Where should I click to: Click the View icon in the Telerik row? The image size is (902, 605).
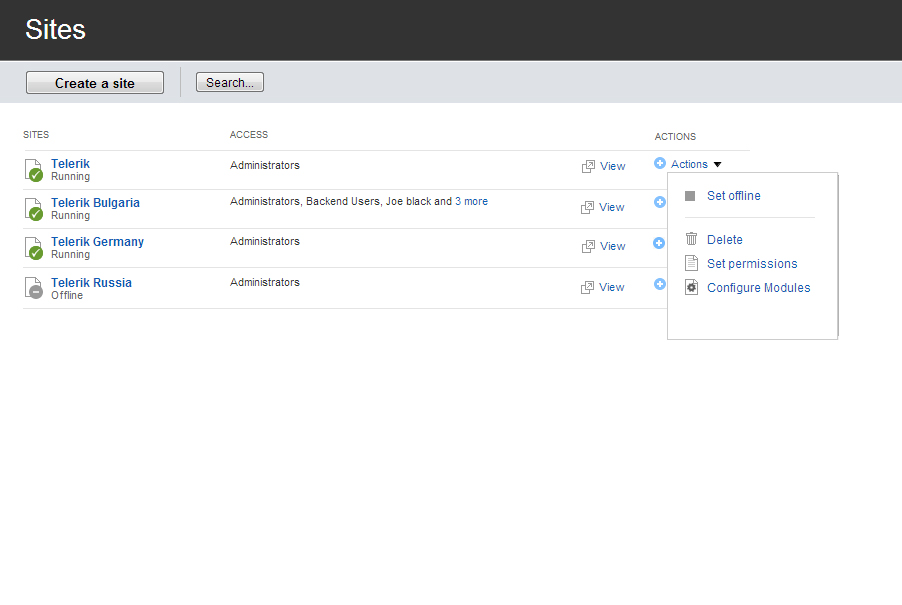click(x=588, y=166)
